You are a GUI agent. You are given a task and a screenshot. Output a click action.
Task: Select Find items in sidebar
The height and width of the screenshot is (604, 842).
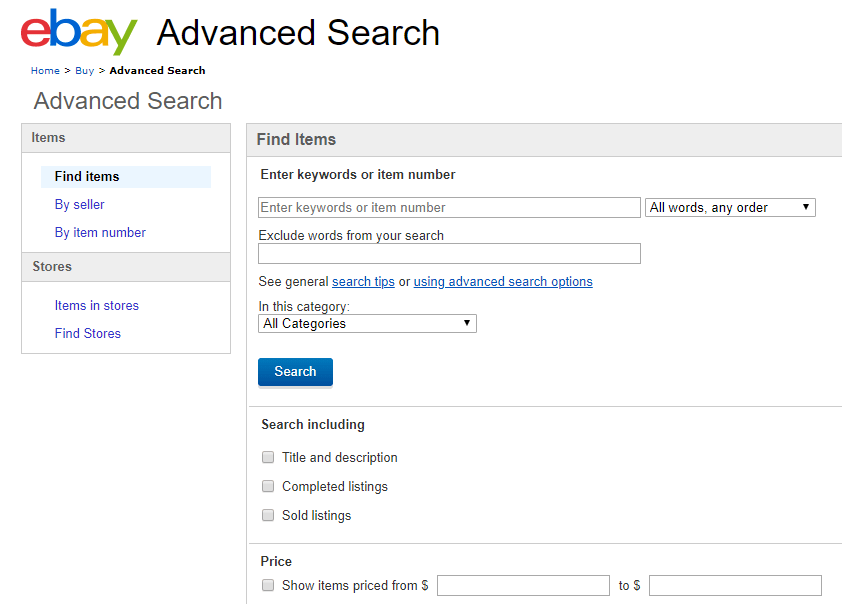tap(126, 177)
